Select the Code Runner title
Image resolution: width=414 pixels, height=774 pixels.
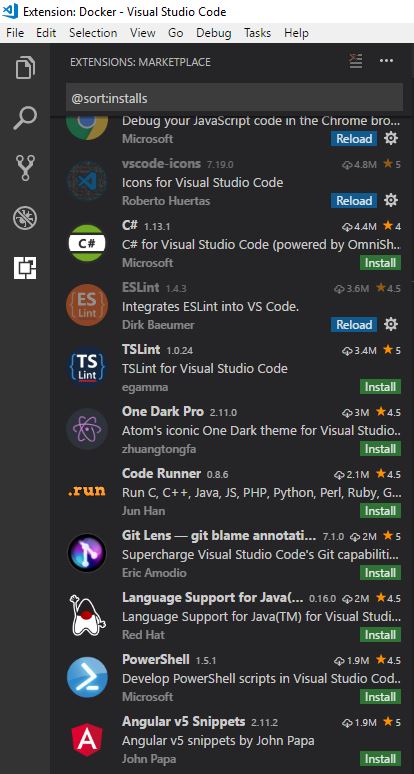(x=161, y=473)
